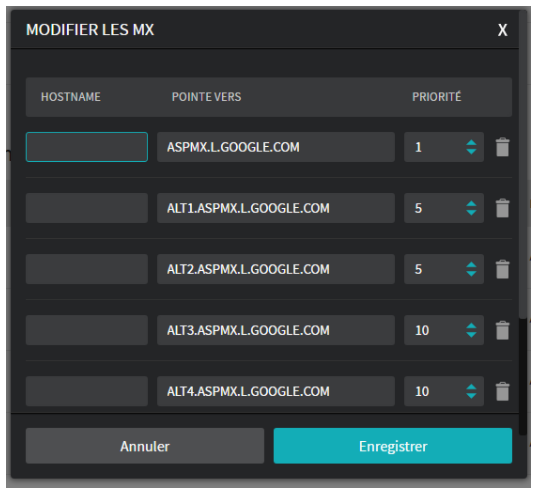The width and height of the screenshot is (539, 496).
Task: Remove the ALT2.ASPMX.L.GOOGLE.COM record via trash icon
Action: pos(503,269)
